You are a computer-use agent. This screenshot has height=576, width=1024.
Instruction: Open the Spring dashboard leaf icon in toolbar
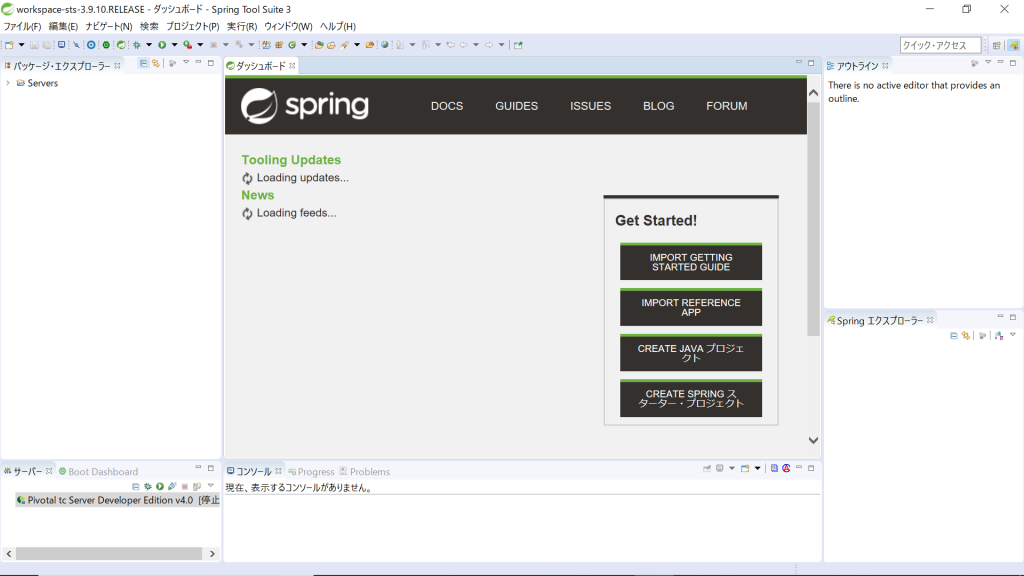click(121, 45)
